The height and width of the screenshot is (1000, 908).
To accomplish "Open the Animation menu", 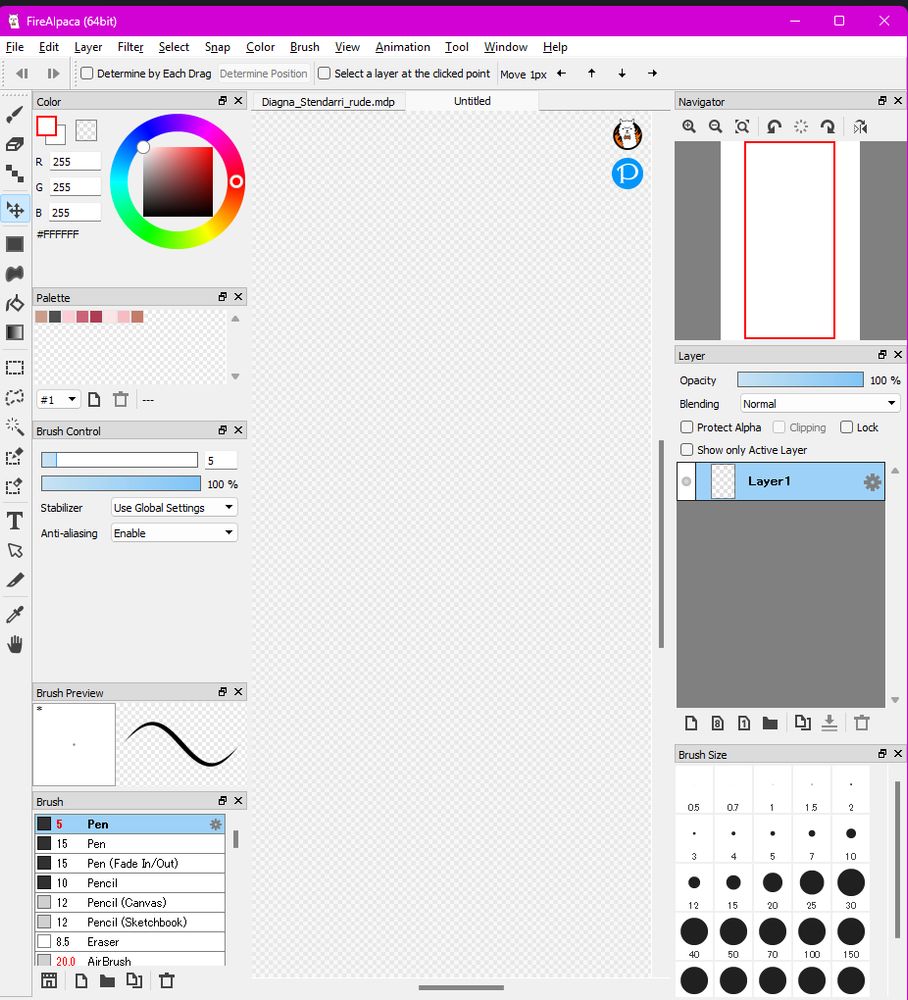I will pyautogui.click(x=402, y=47).
